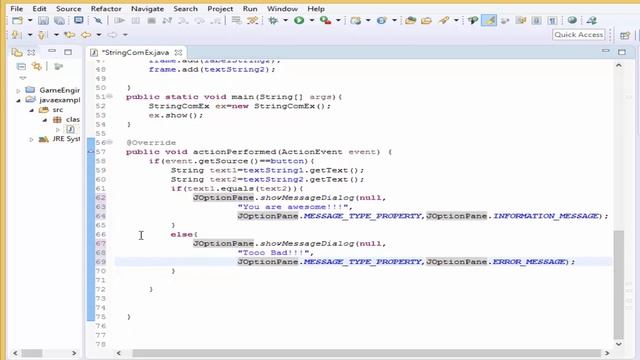
Task: Click the web browser globe icon
Action: point(572,20)
